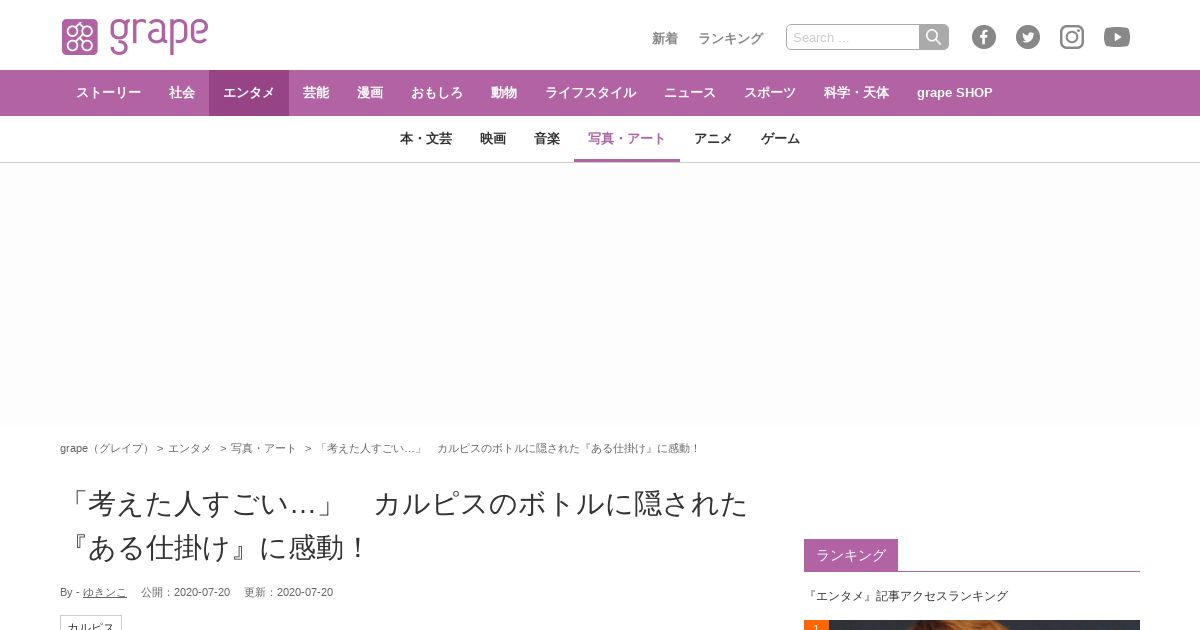Select the エンタメ nav item

pyautogui.click(x=249, y=93)
